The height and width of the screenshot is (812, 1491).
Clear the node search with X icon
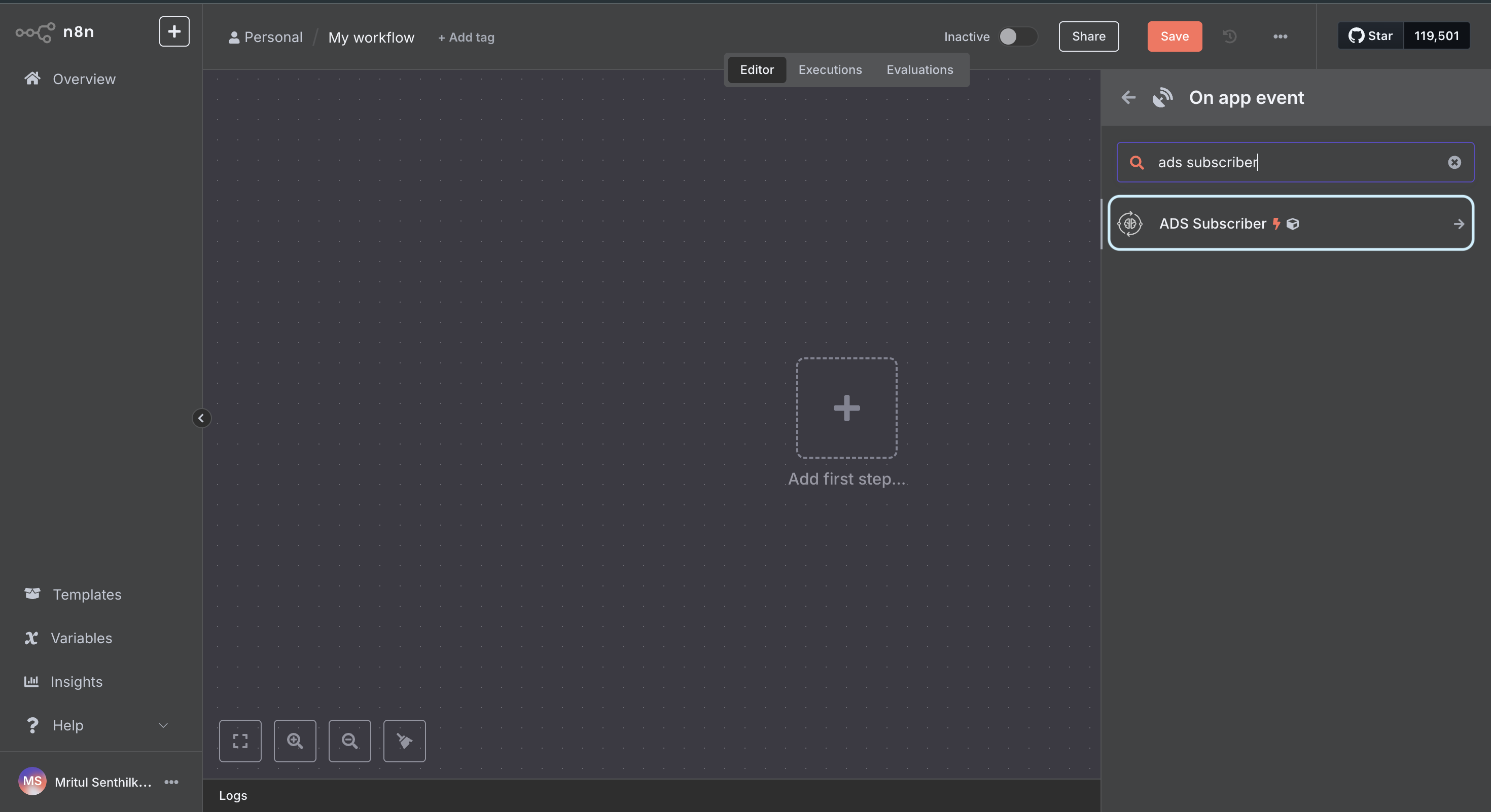tap(1454, 163)
